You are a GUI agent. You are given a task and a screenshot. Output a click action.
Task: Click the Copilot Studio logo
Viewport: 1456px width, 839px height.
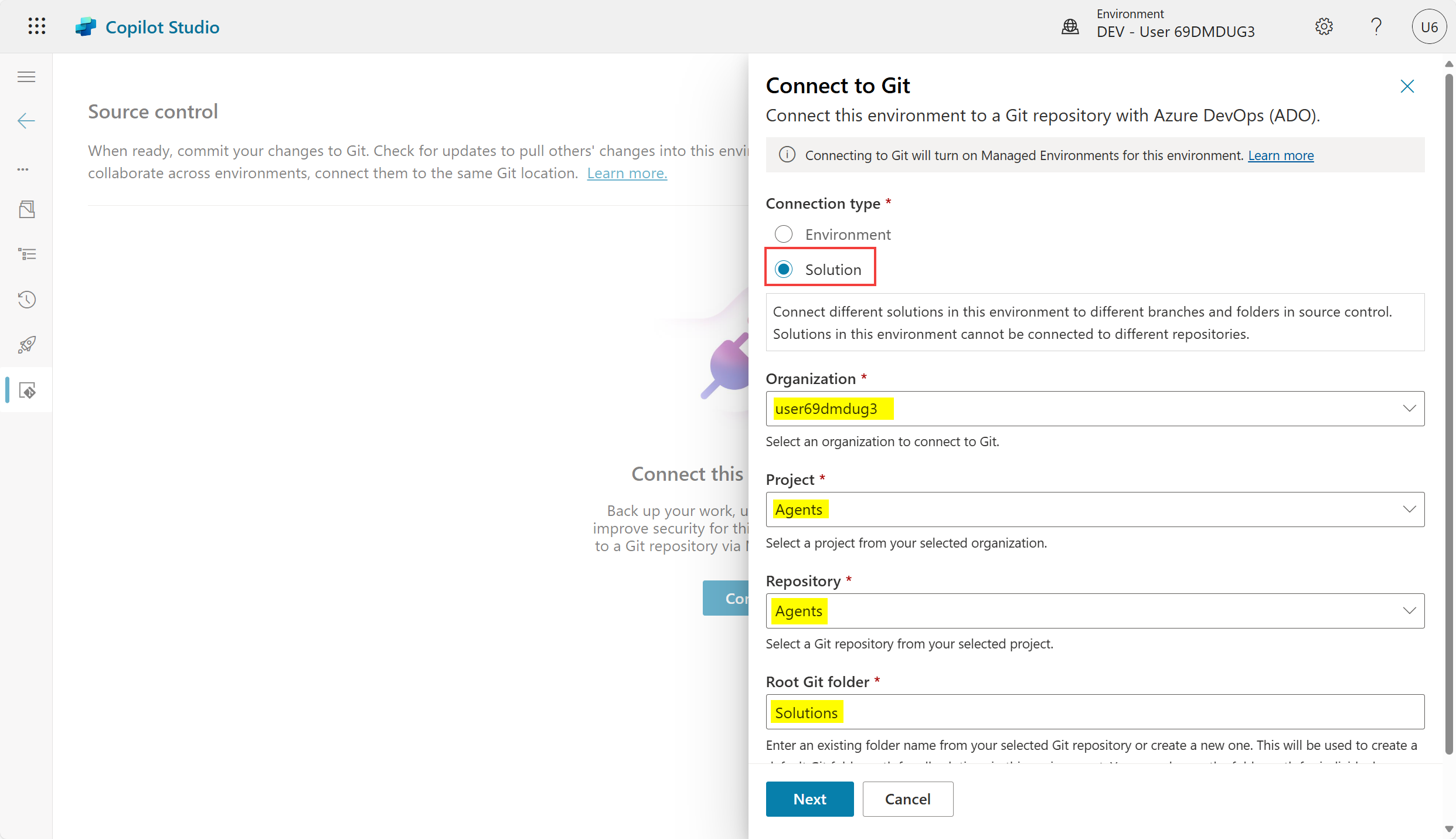tap(86, 27)
